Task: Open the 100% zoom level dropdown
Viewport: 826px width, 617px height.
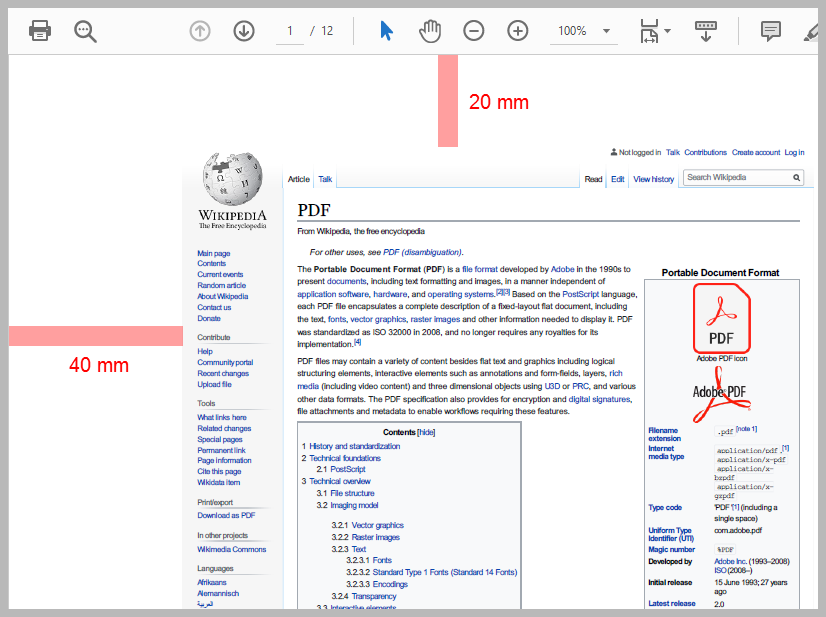Action: click(x=584, y=31)
